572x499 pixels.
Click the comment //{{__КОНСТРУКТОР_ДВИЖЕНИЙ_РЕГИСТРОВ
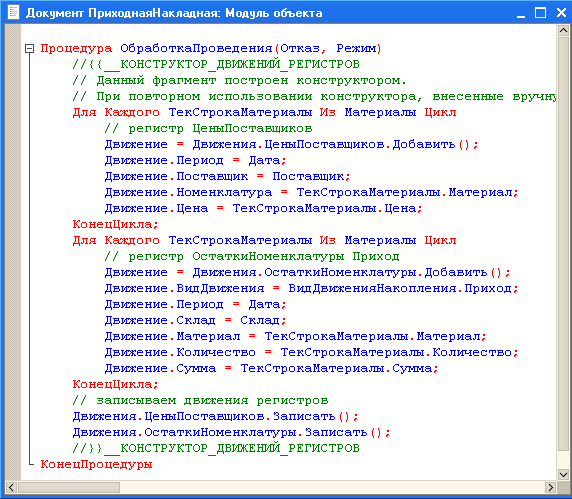click(x=216, y=64)
